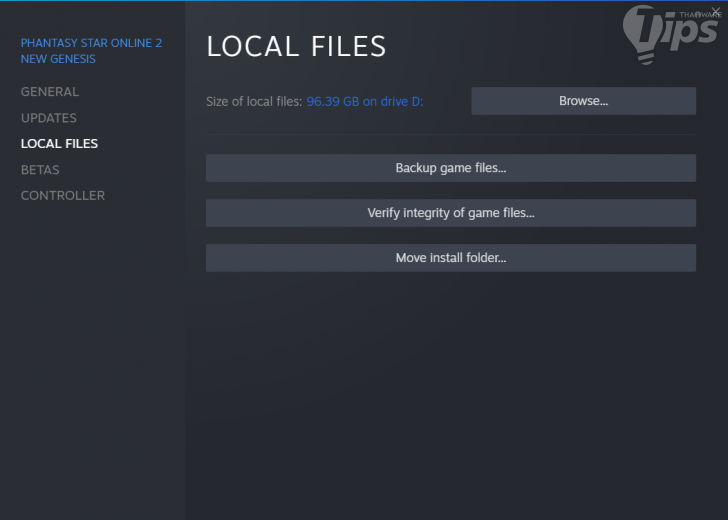Switch to the Updates tab
This screenshot has height=520, width=728.
click(49, 118)
